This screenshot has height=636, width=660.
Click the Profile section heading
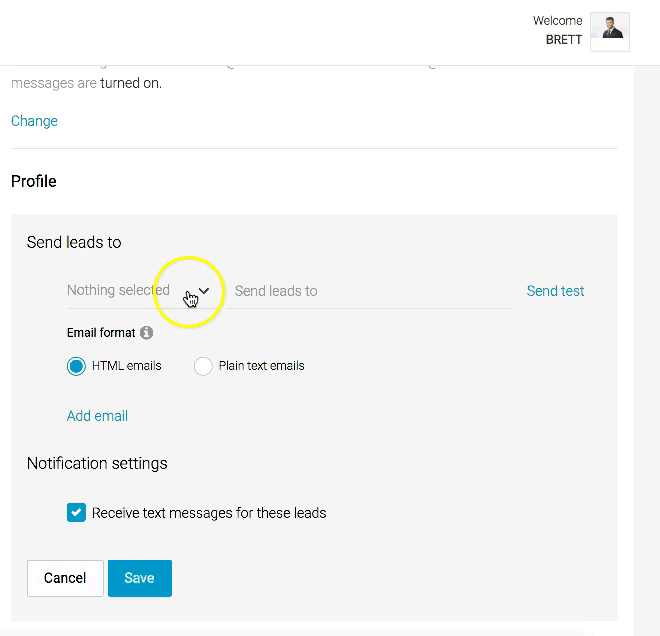tap(34, 181)
